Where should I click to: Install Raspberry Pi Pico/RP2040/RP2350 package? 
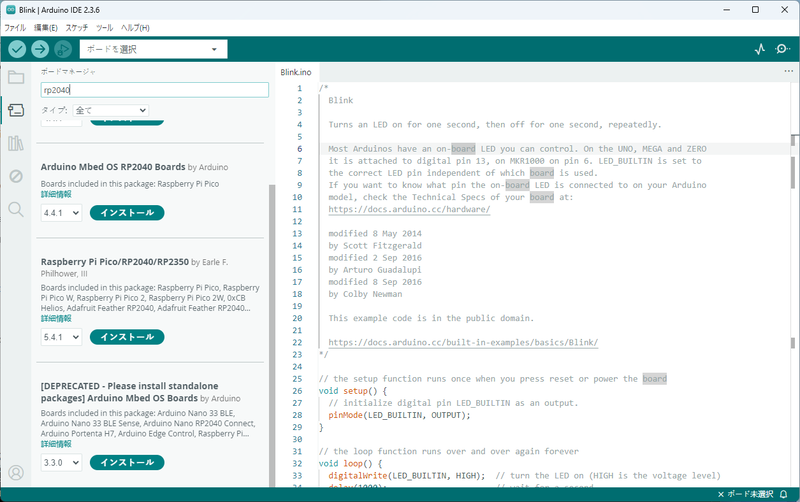pos(127,337)
